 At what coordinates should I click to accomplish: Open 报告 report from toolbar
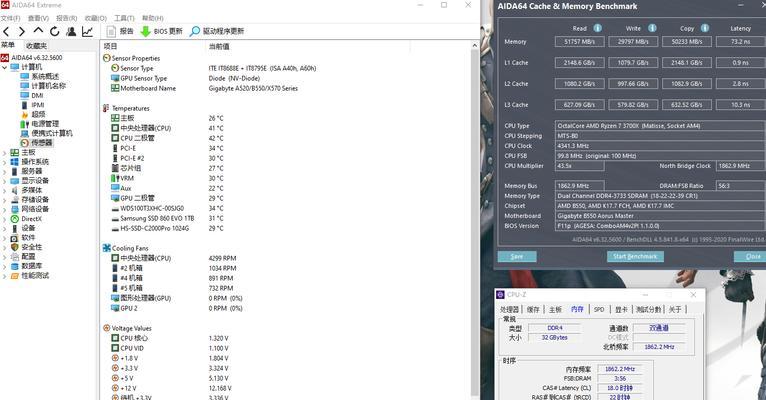(x=120, y=31)
